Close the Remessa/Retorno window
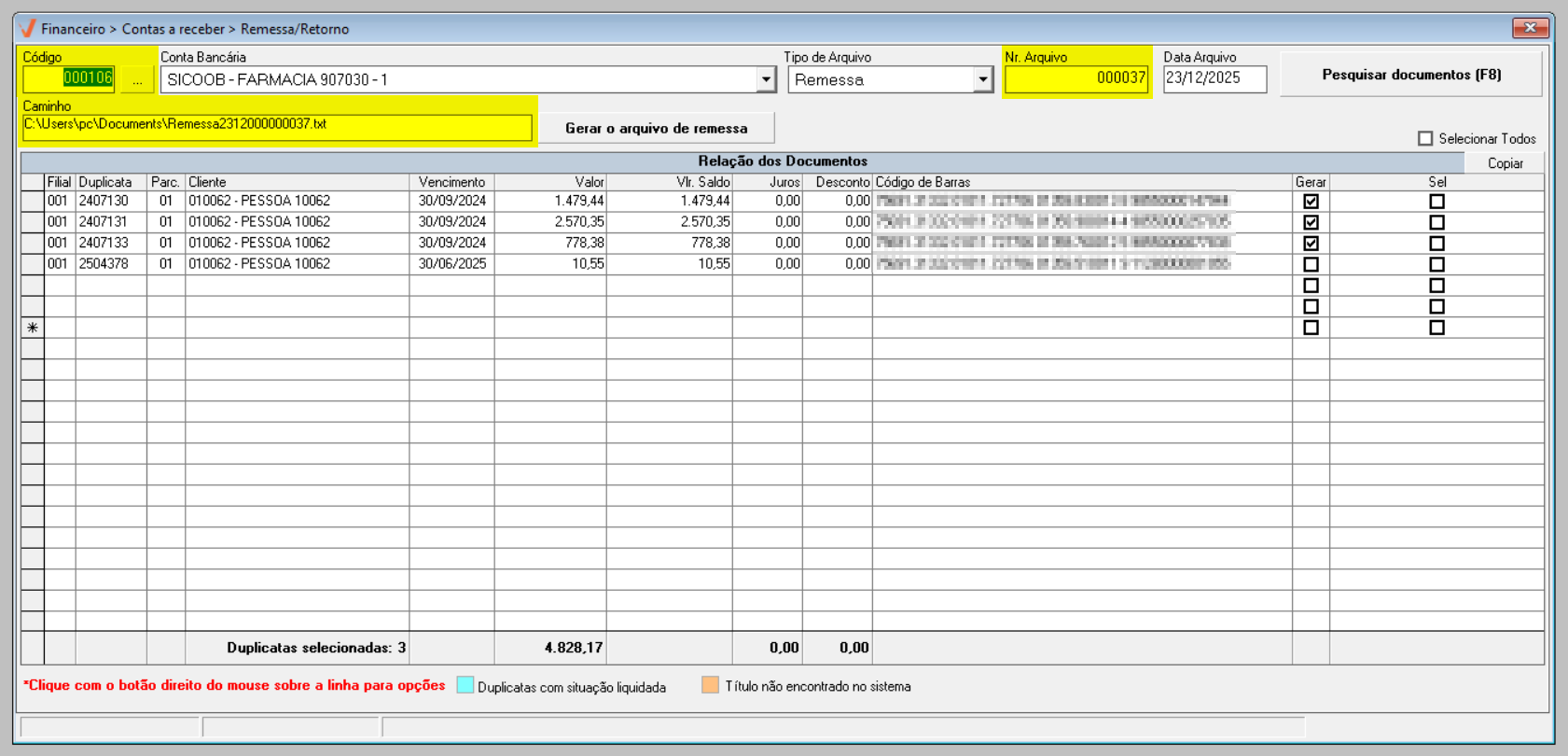This screenshot has width=1568, height=756. click(x=1530, y=28)
